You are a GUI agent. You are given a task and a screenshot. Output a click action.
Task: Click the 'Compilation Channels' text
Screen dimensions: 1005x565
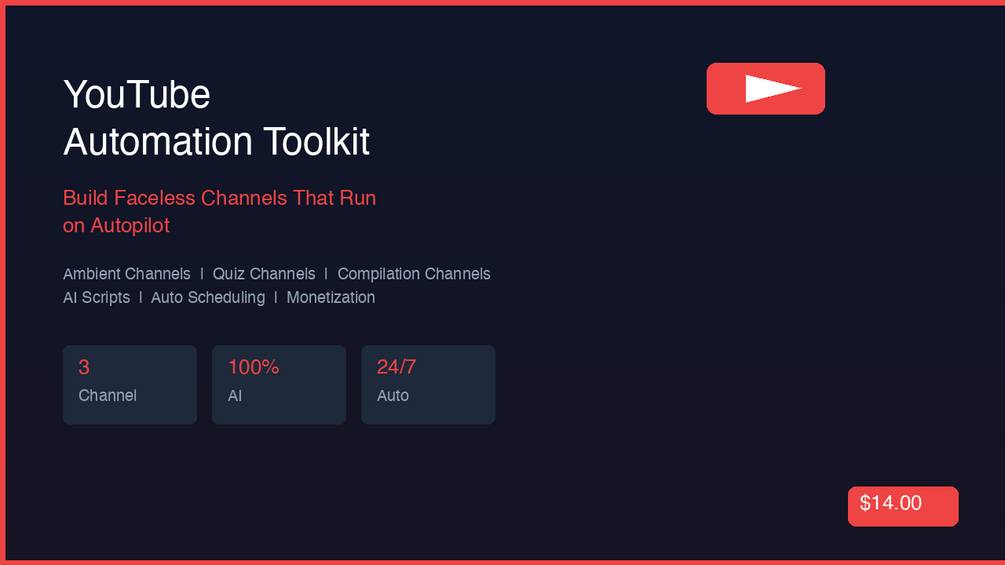414,274
